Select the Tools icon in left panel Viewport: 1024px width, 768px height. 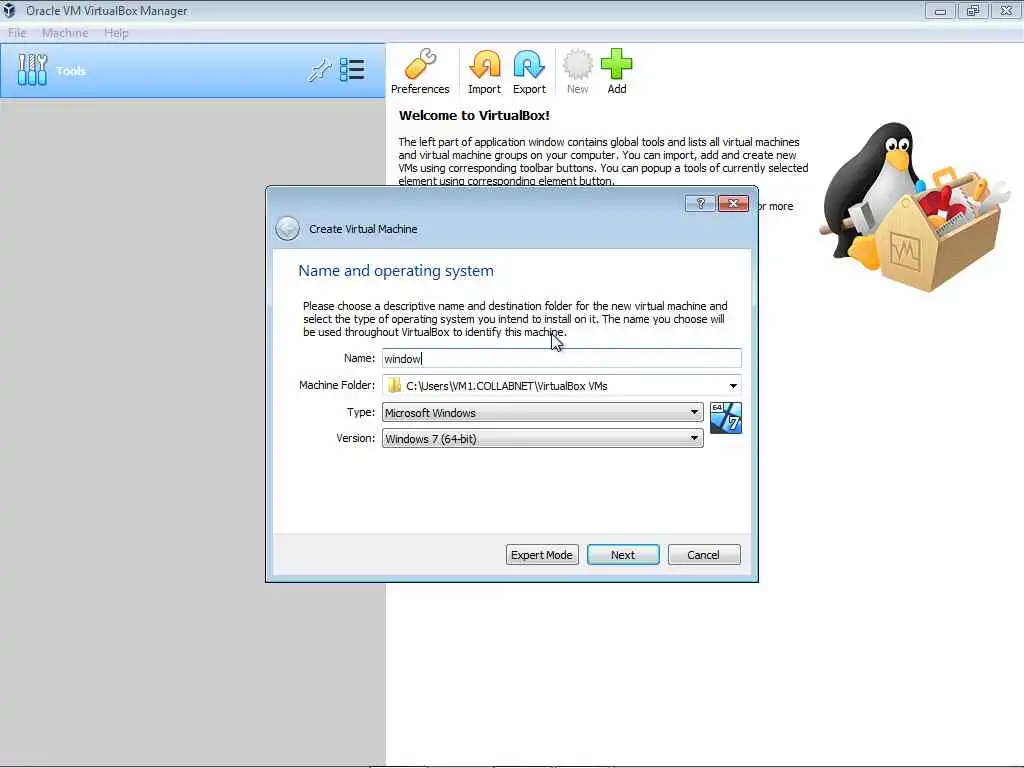(x=32, y=70)
